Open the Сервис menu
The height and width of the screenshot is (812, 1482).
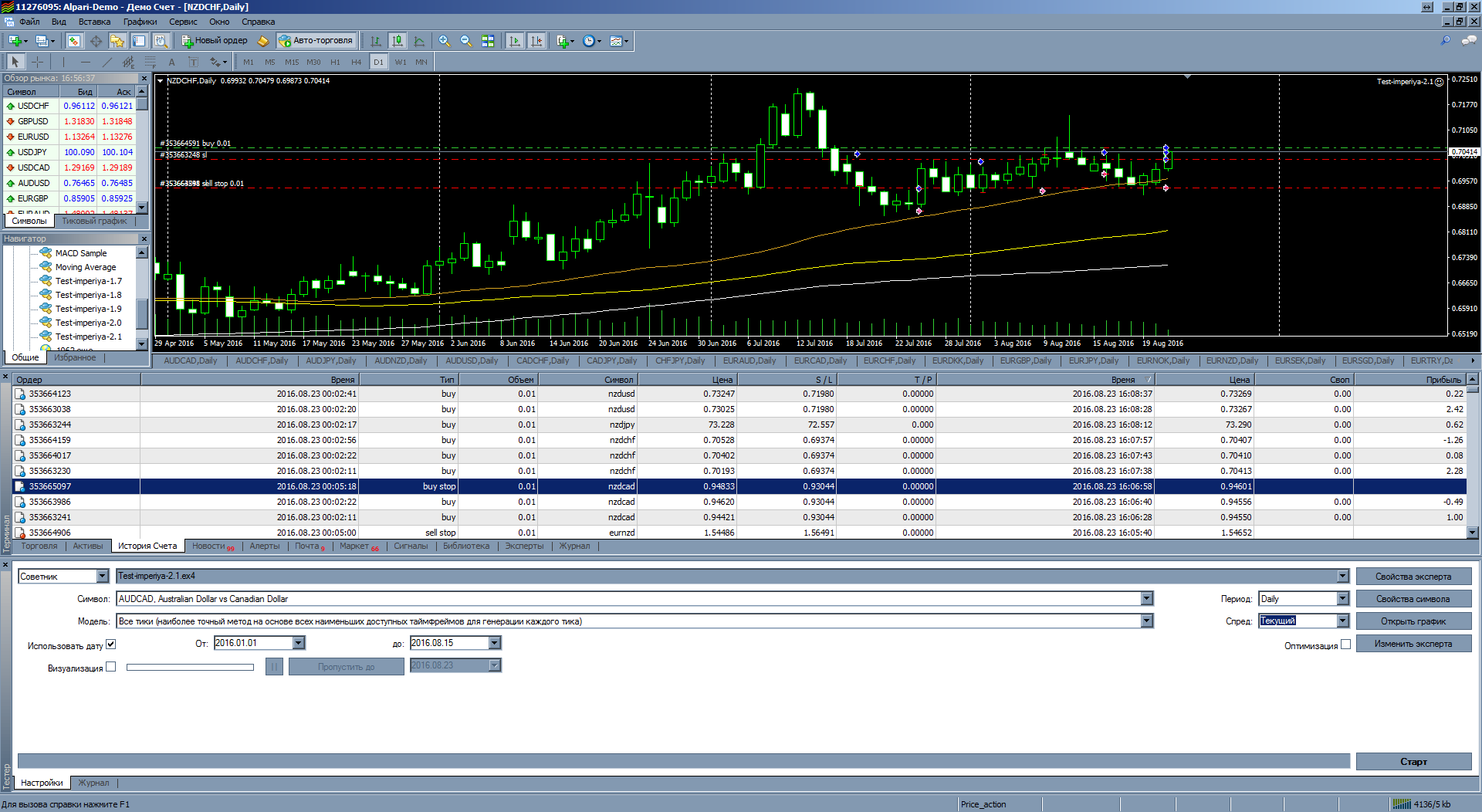point(183,22)
